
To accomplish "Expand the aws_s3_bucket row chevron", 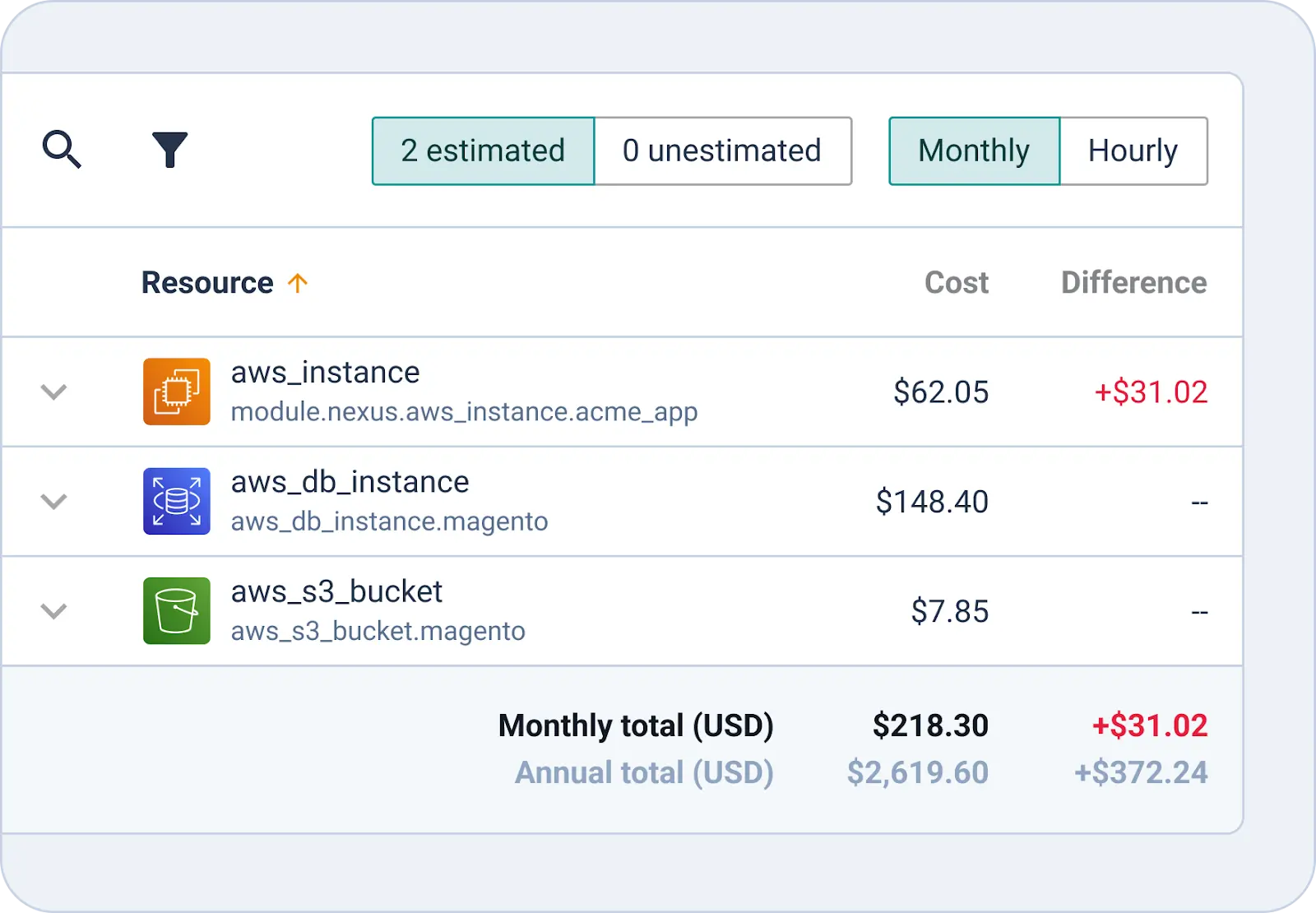I will pos(53,611).
